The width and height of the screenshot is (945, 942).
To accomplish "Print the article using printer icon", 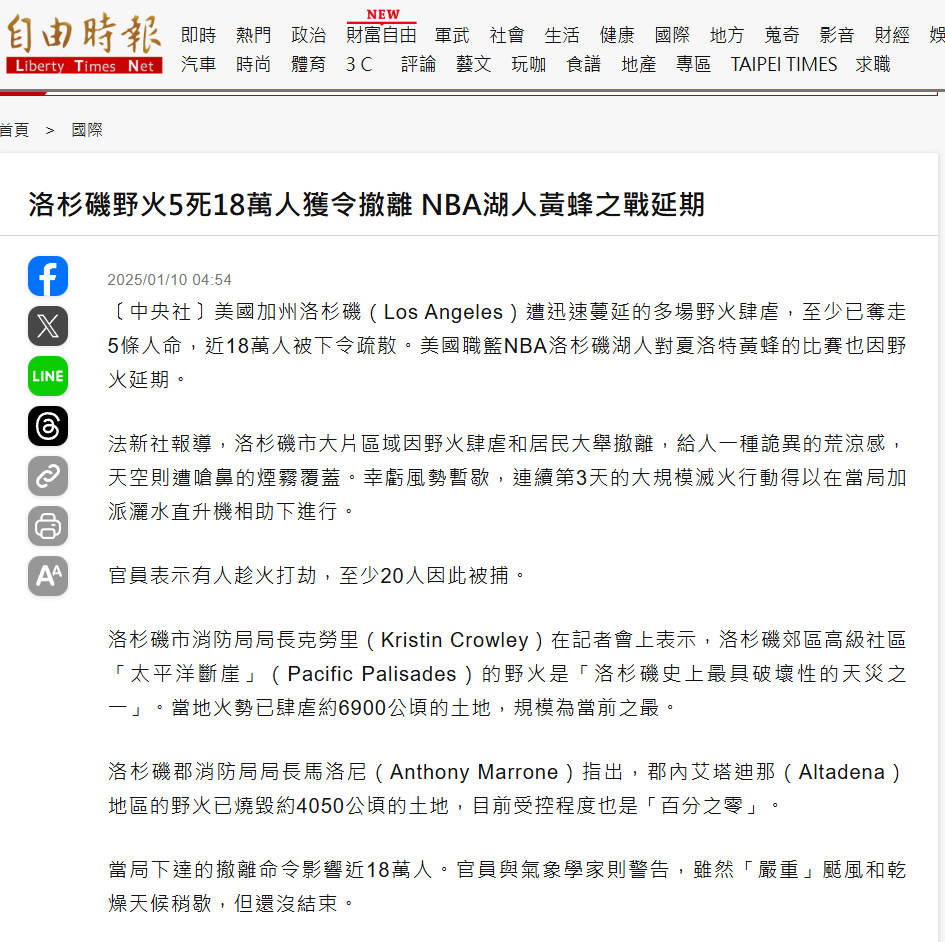I will click(x=48, y=526).
